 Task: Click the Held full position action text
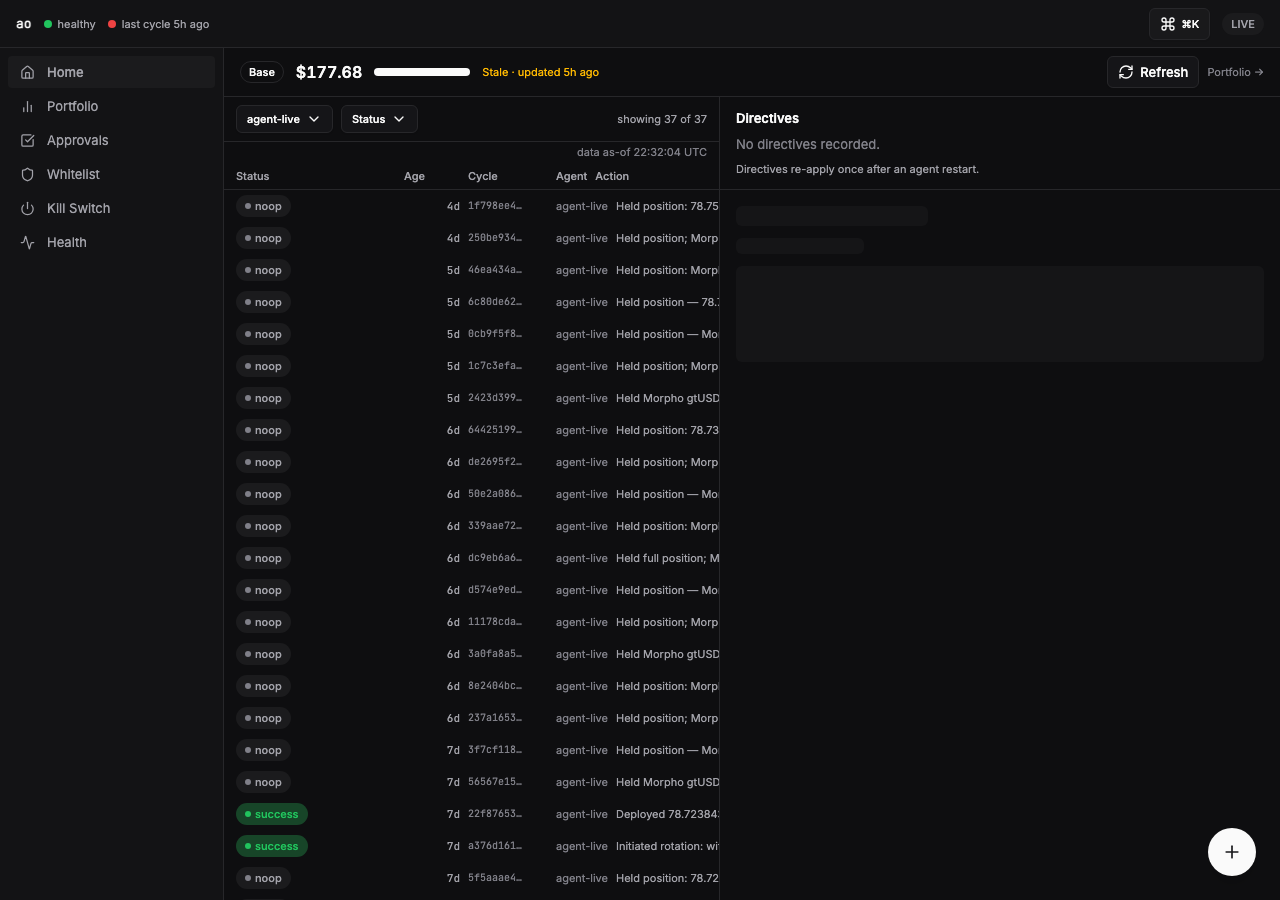click(667, 558)
